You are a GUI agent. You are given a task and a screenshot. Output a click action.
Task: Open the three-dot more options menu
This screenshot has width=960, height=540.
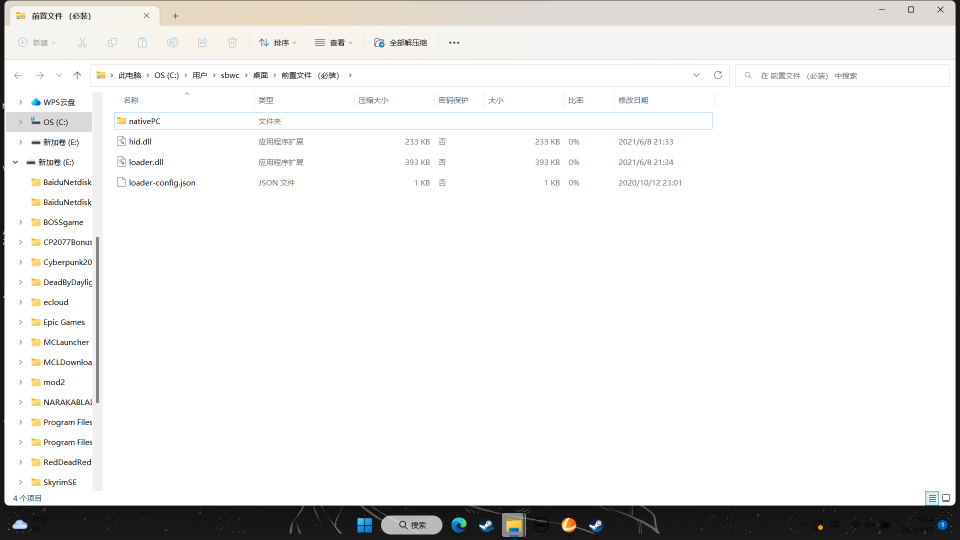[454, 43]
